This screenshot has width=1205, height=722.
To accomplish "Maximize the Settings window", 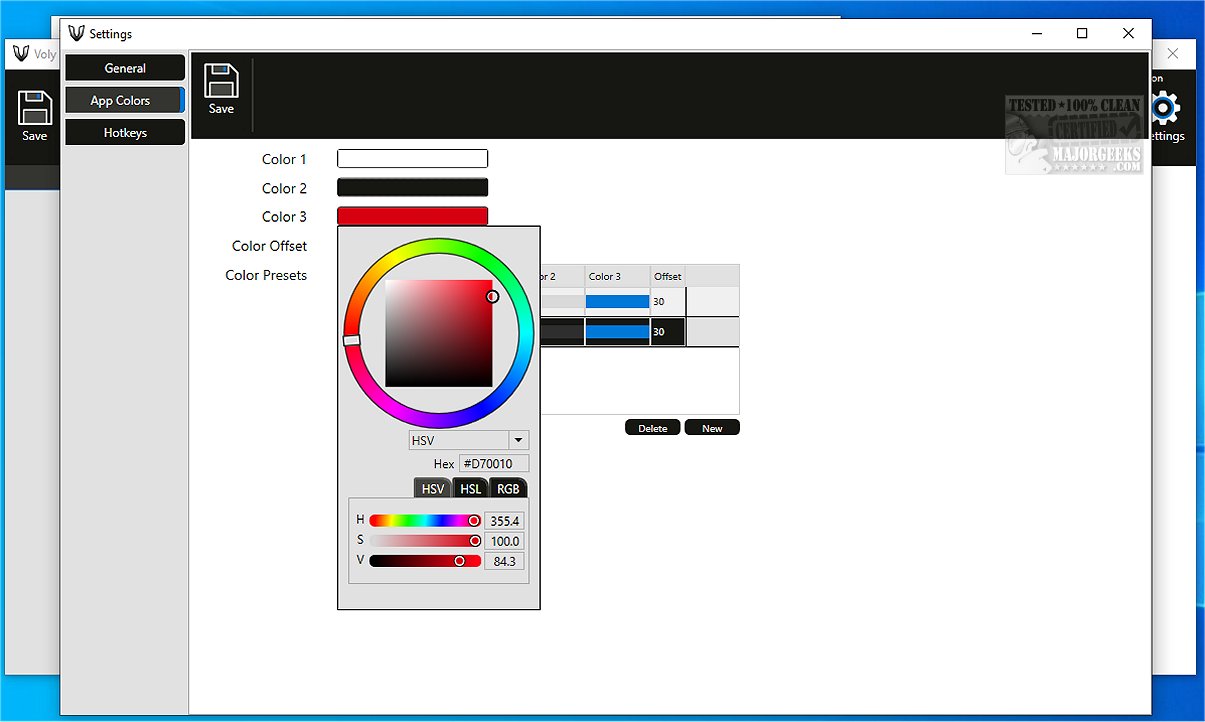I will pyautogui.click(x=1082, y=33).
